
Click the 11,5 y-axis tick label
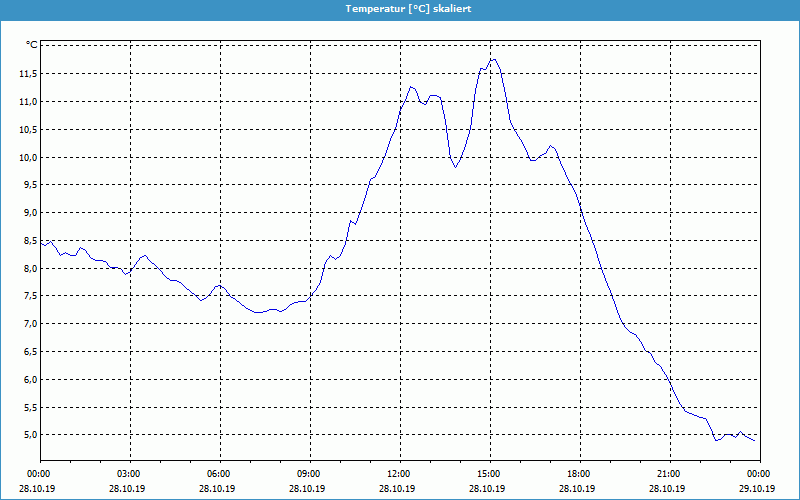25,73
